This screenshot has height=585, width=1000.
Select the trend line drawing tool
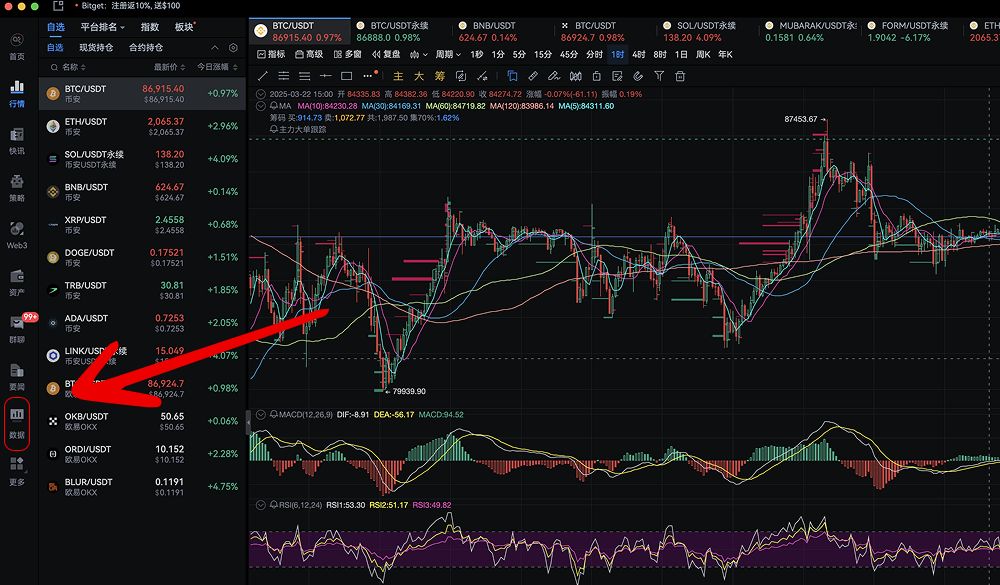coord(263,76)
